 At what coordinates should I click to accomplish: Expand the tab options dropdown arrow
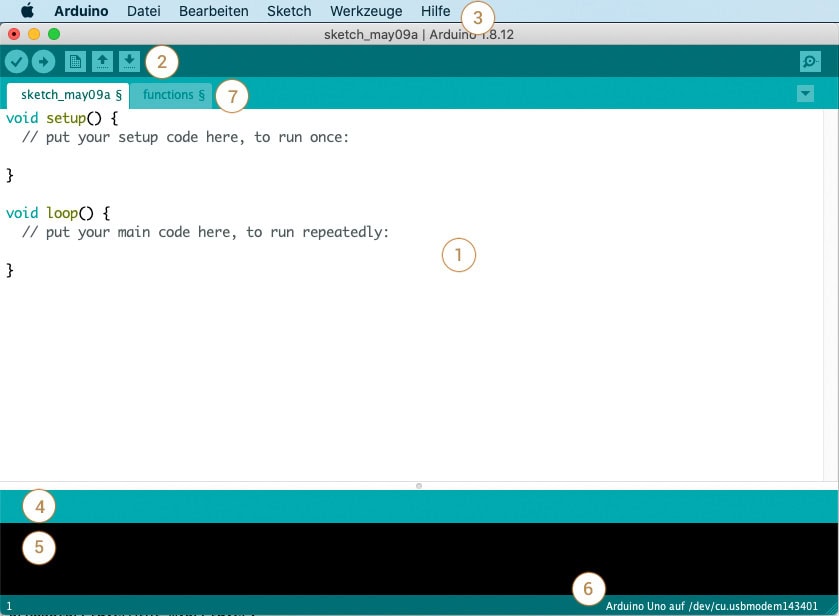click(x=805, y=94)
